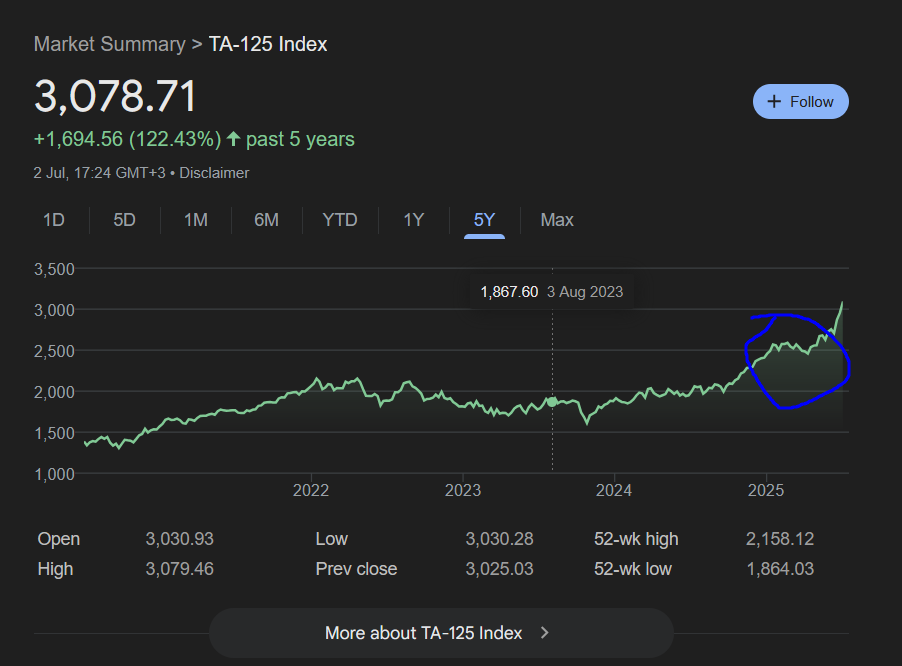
Task: Click the 52-wk low value 1,864.03
Action: point(780,569)
